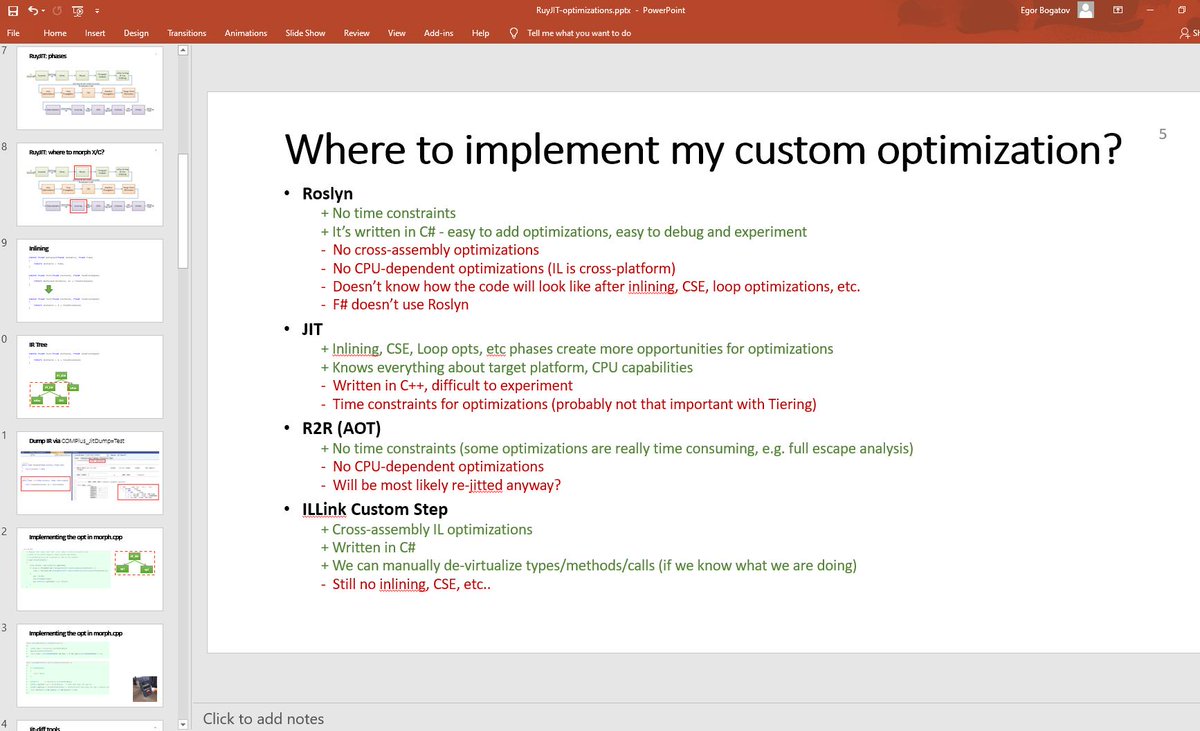Viewport: 1200px width, 731px height.
Task: Click 'Still no inlining, CSE, etc..' line
Action: pyautogui.click(x=405, y=584)
